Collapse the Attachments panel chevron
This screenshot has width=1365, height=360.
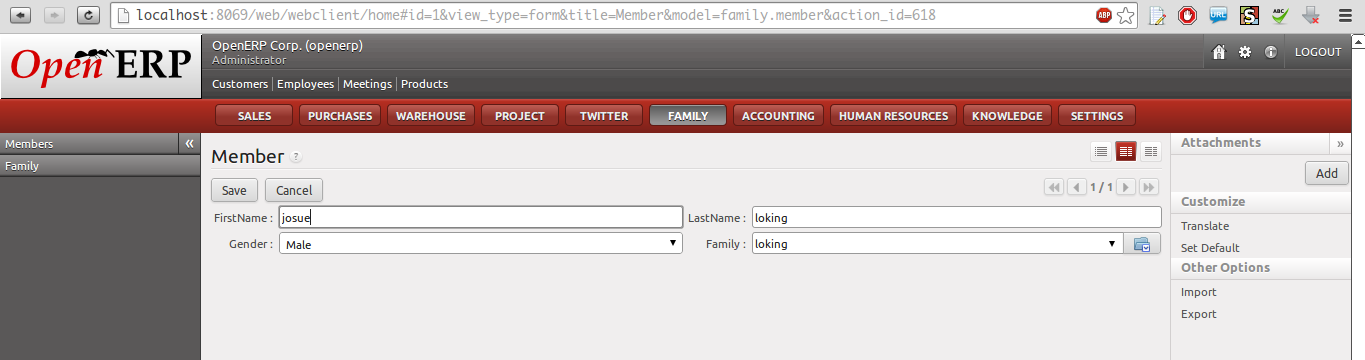pos(1341,144)
